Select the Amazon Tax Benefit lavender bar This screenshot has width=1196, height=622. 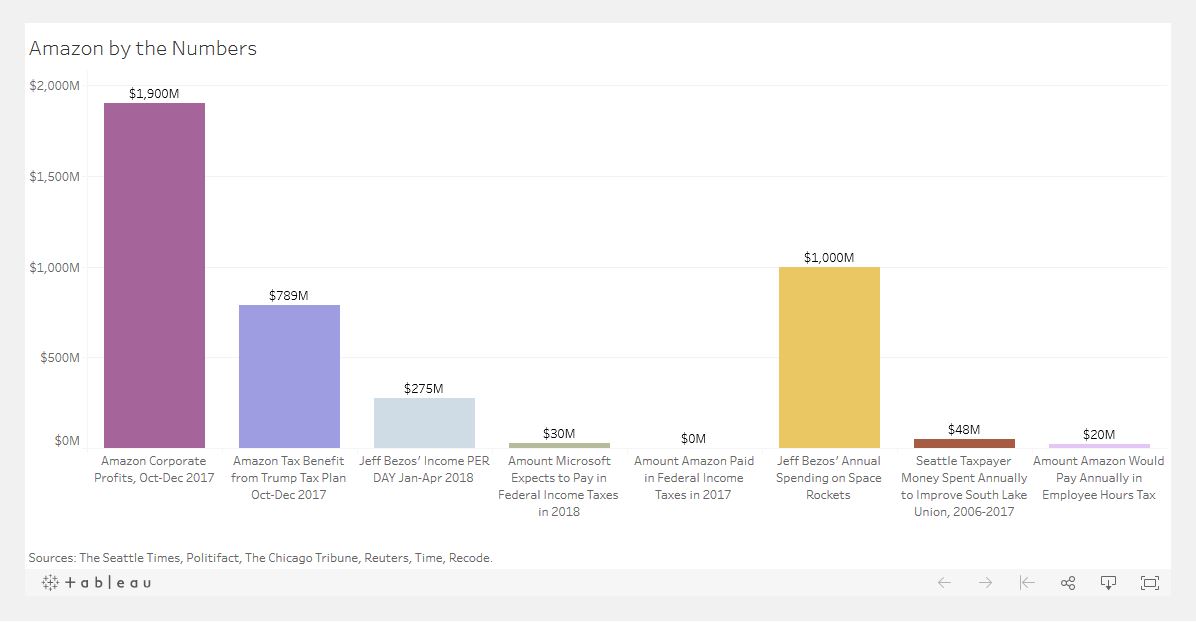click(x=289, y=376)
